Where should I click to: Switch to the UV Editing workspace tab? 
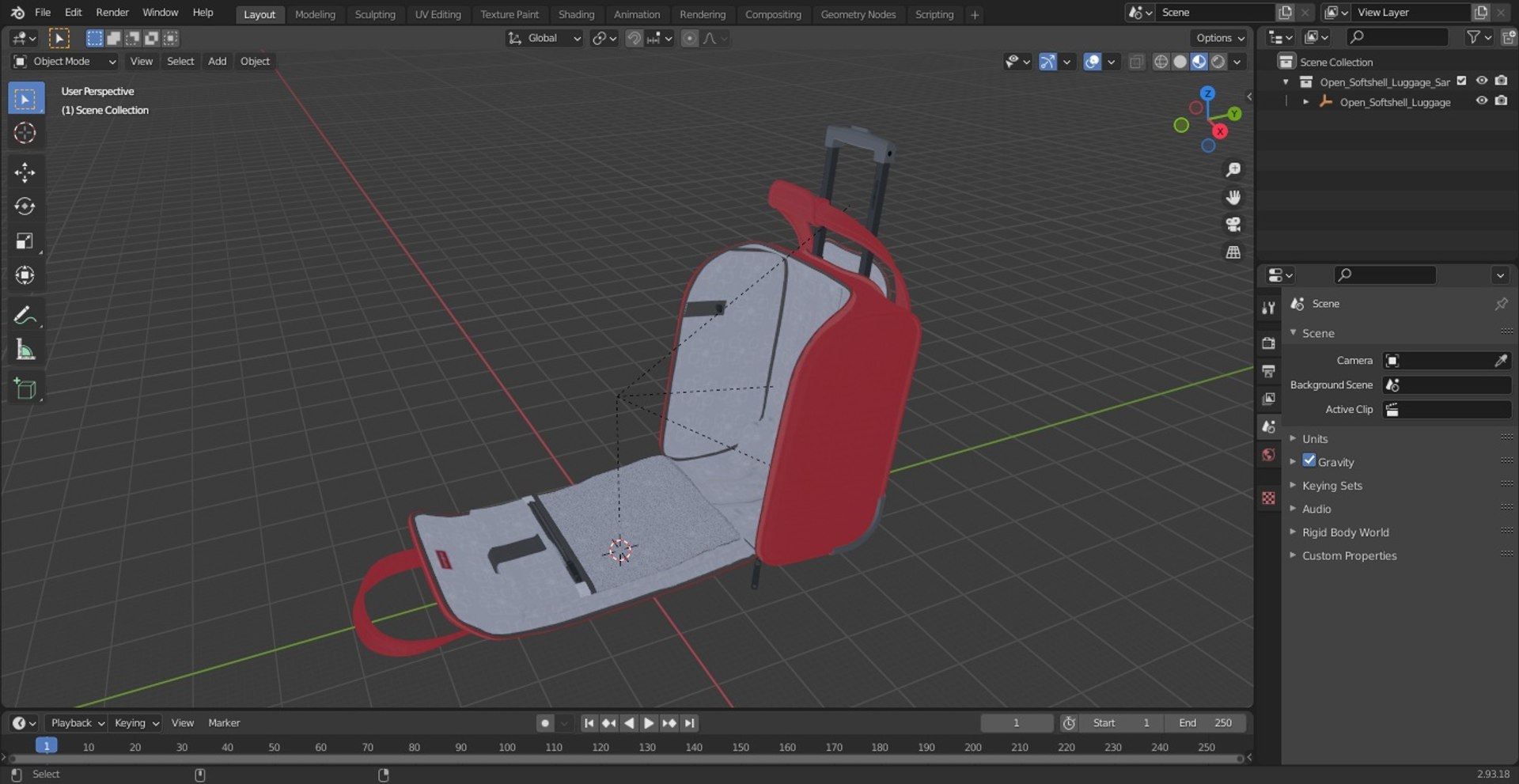pyautogui.click(x=438, y=14)
